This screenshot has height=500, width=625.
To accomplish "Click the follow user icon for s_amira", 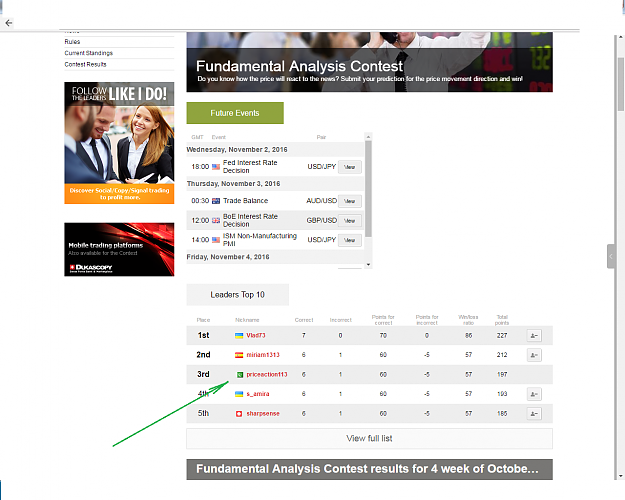I will click(x=534, y=394).
